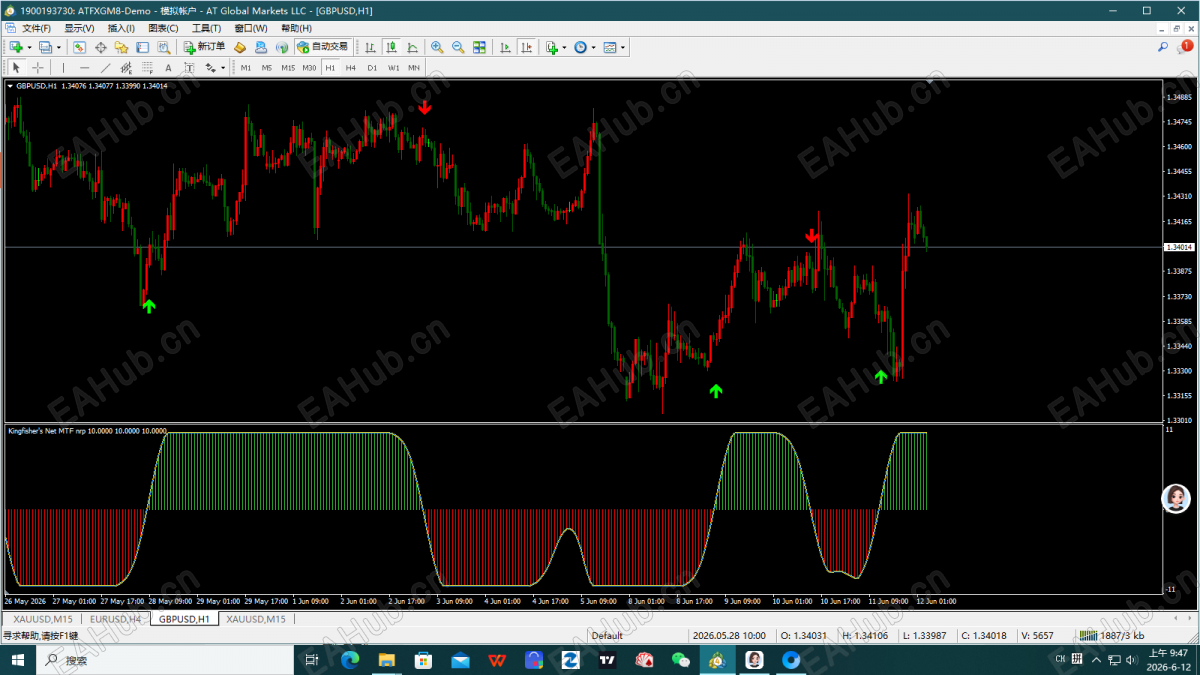Pick the vertical line drawing tool

(63, 68)
